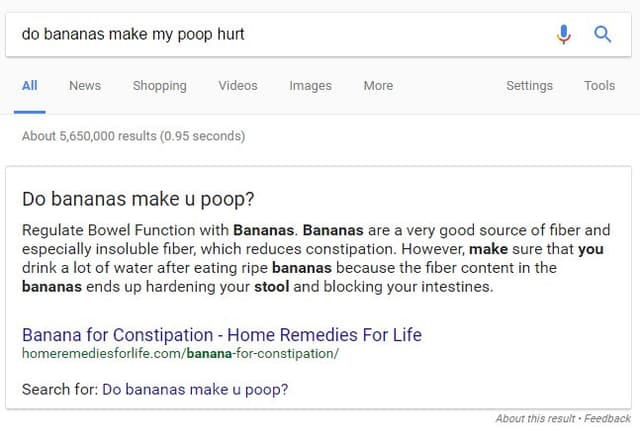Expand the More search categories menu
The height and width of the screenshot is (438, 640).
click(x=378, y=86)
